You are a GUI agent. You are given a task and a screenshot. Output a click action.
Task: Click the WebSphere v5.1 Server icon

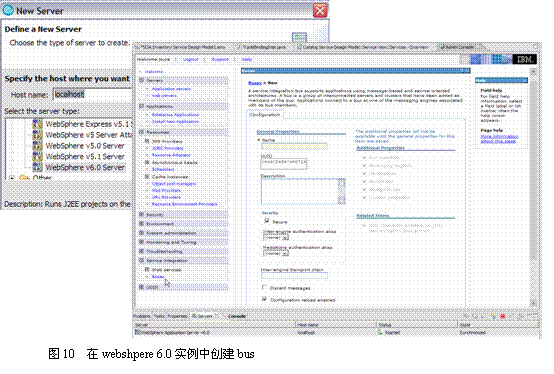(x=37, y=156)
